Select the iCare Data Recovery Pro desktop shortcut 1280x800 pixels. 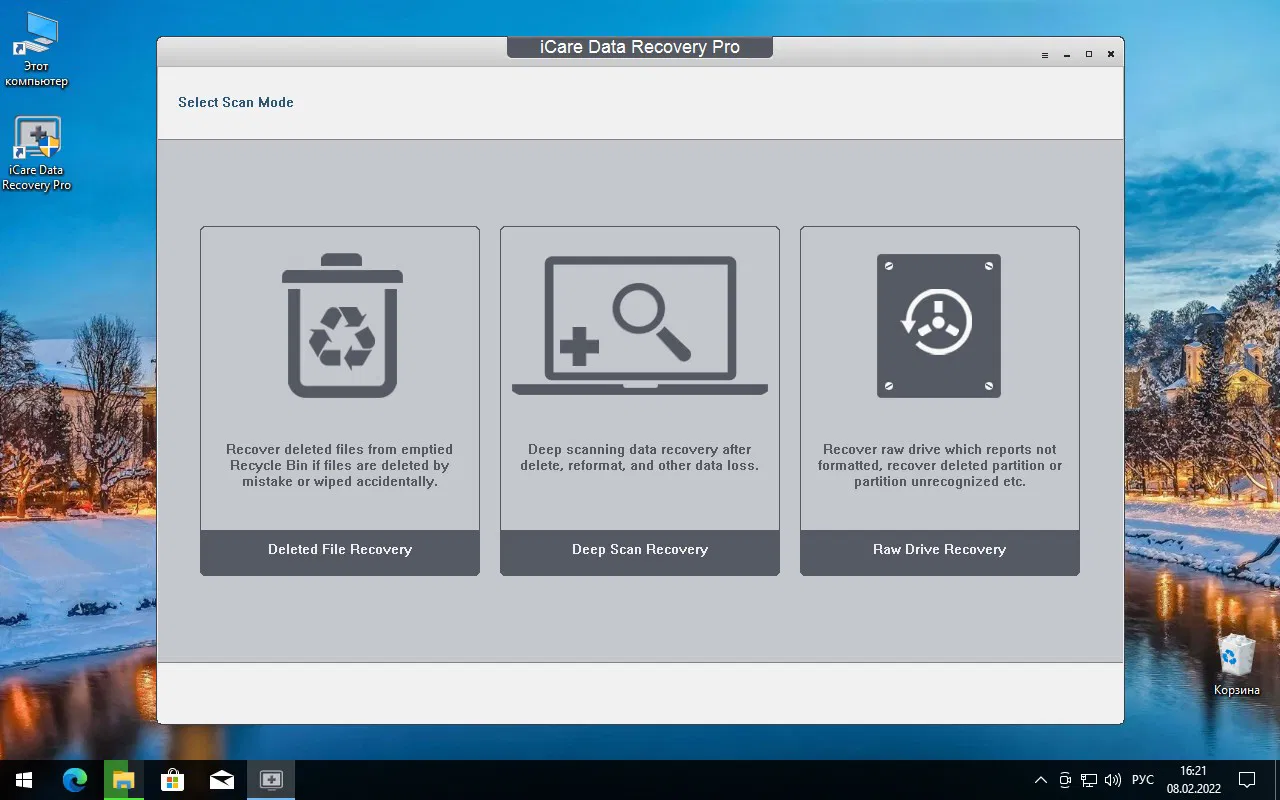[x=37, y=154]
